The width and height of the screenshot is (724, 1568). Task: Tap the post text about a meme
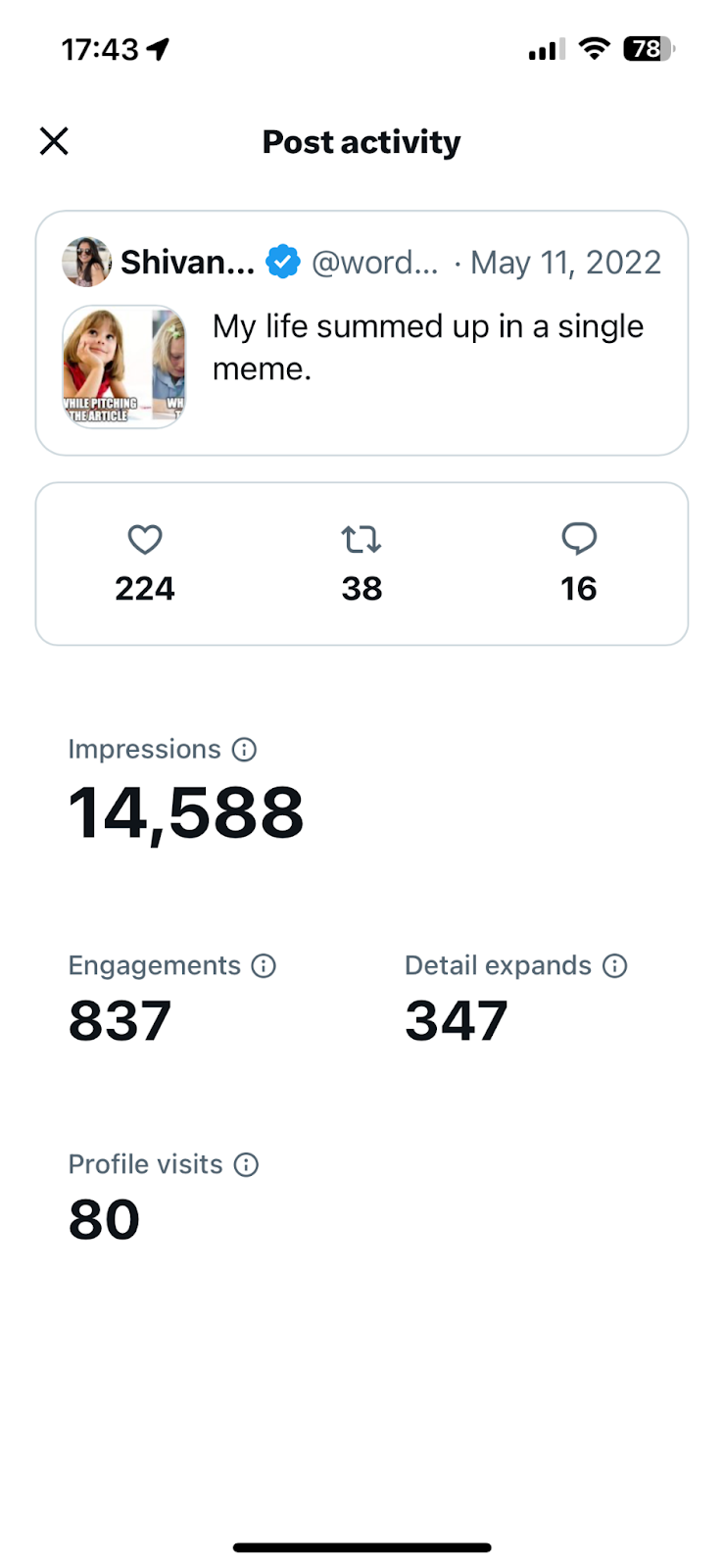428,347
